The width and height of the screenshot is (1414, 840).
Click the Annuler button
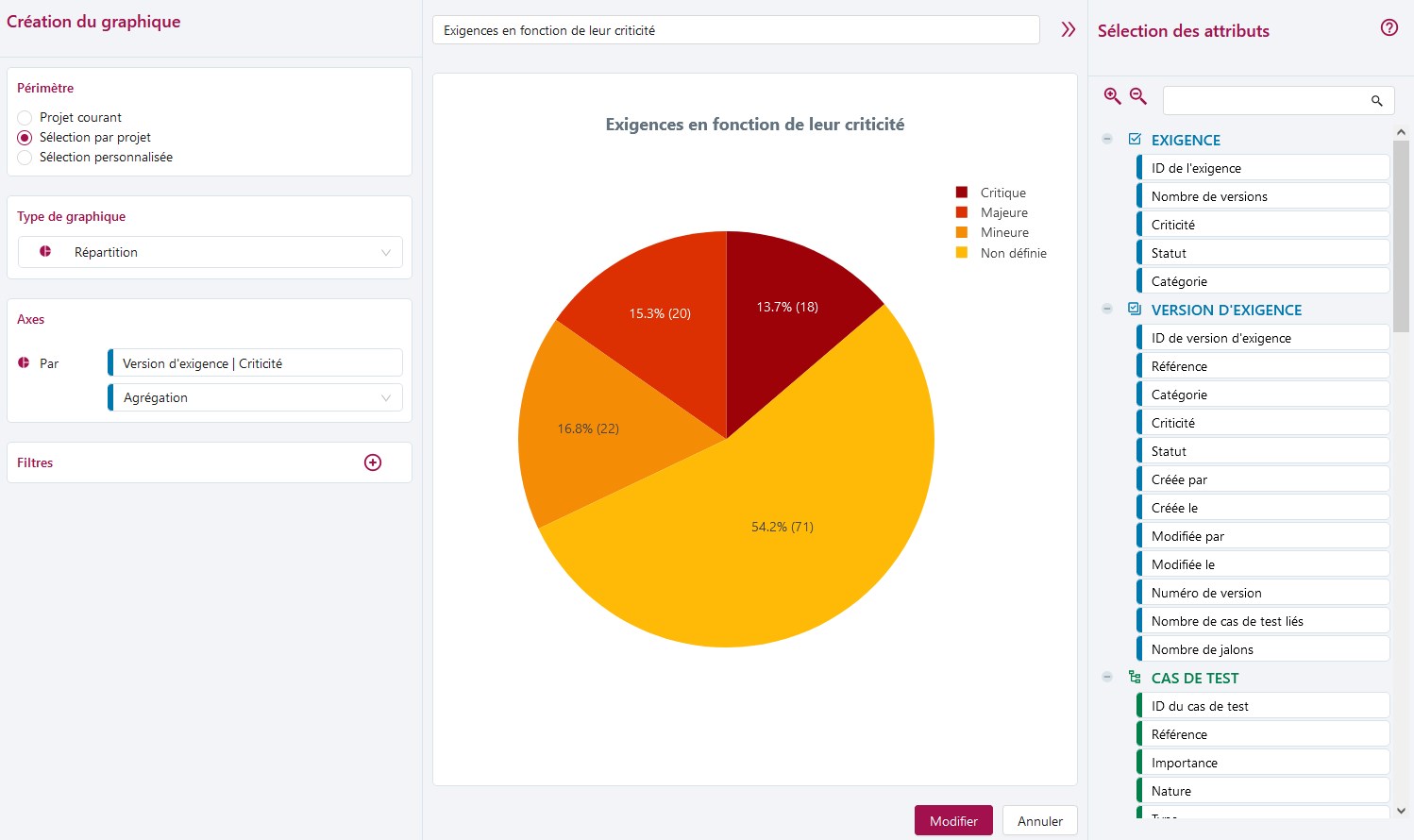point(1039,821)
